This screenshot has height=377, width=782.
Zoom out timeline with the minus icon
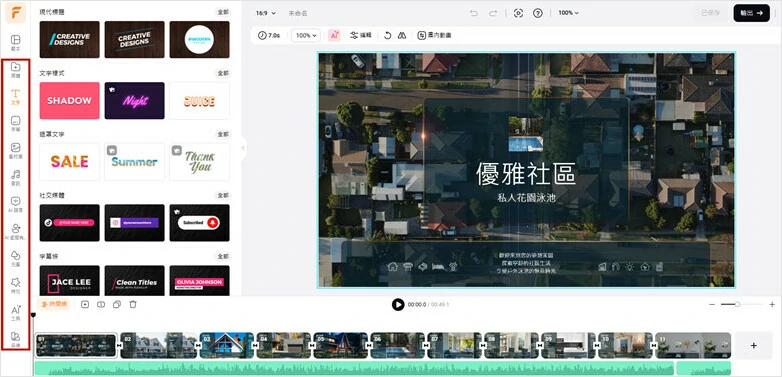click(x=712, y=304)
